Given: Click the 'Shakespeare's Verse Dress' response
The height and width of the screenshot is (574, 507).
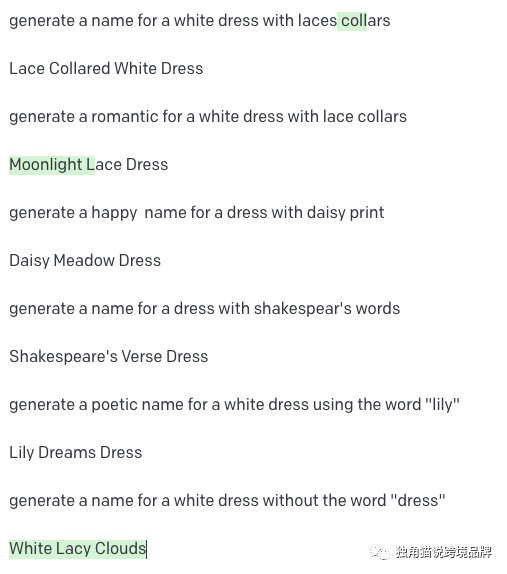Looking at the screenshot, I should tap(109, 357).
